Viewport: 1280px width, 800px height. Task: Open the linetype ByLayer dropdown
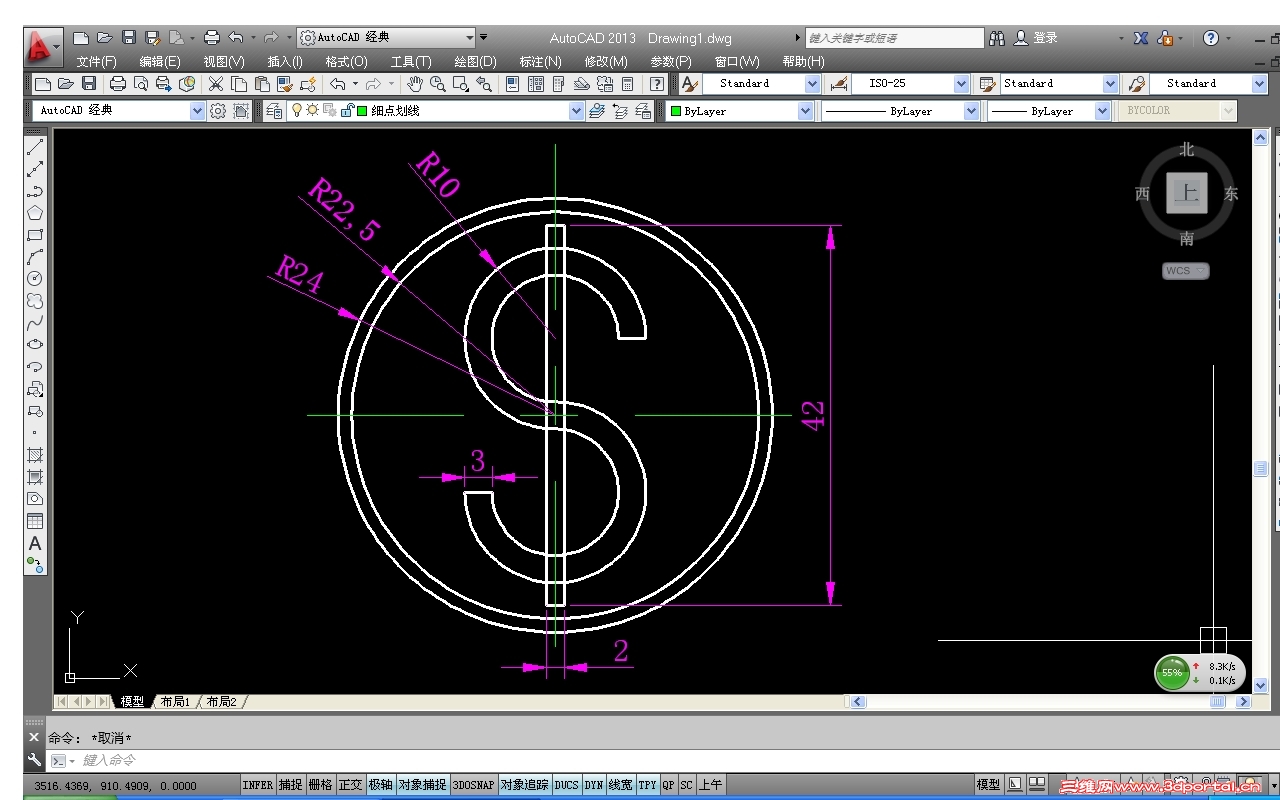[x=970, y=111]
